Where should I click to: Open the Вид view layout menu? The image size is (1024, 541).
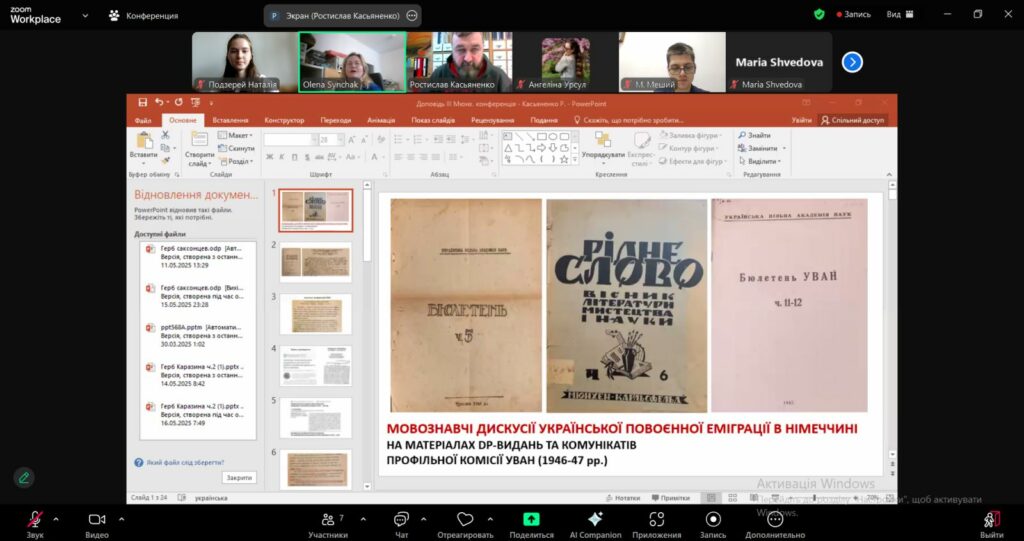tap(900, 14)
